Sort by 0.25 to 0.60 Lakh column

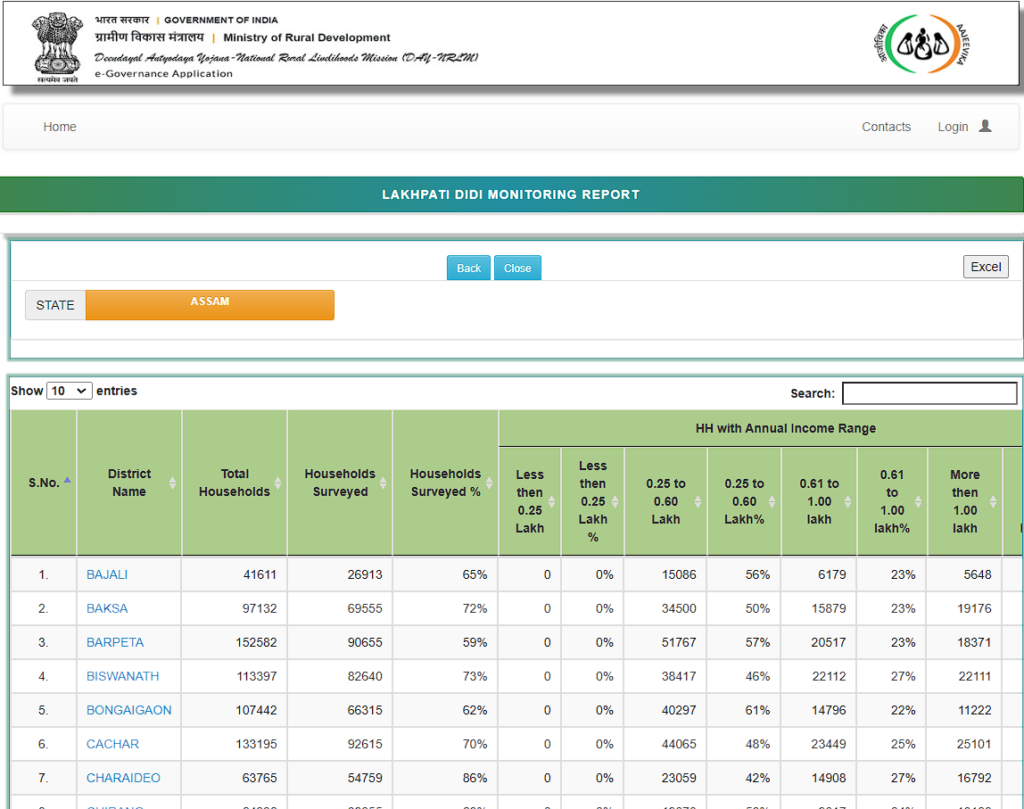tap(697, 501)
